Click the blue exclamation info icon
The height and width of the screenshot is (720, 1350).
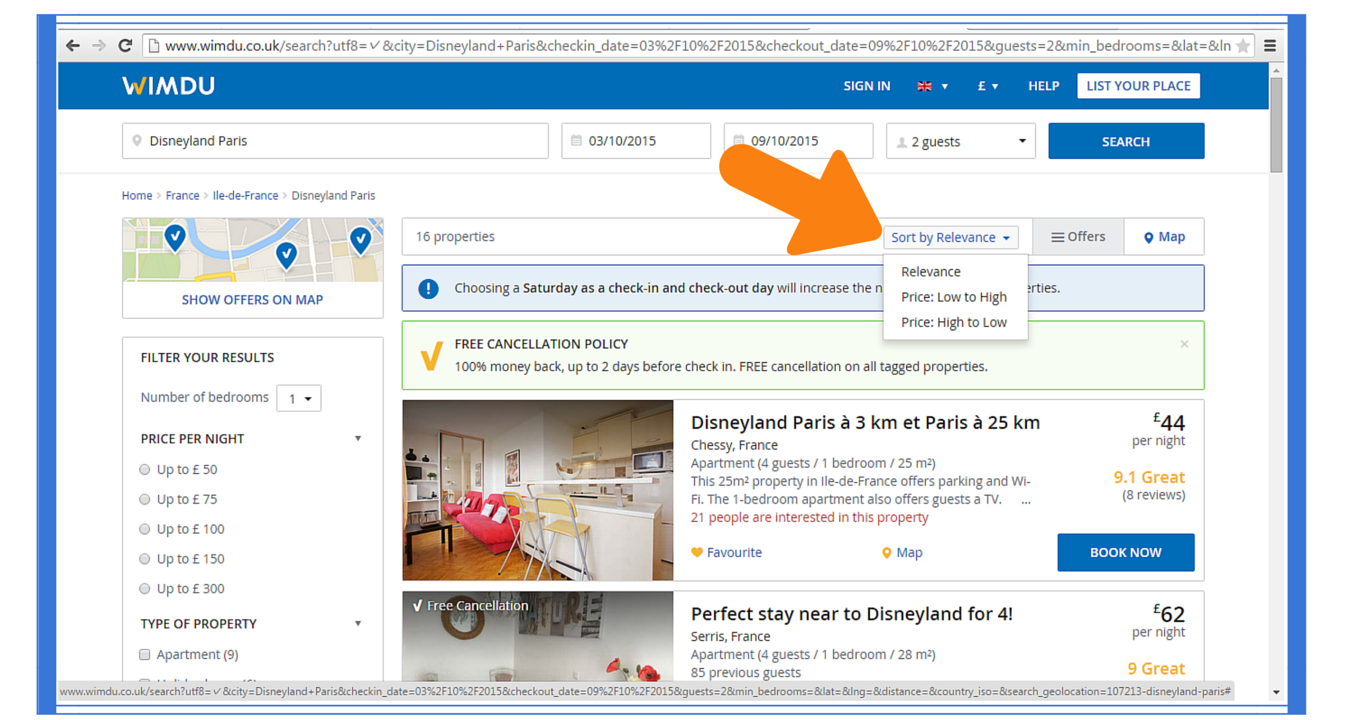click(x=428, y=288)
